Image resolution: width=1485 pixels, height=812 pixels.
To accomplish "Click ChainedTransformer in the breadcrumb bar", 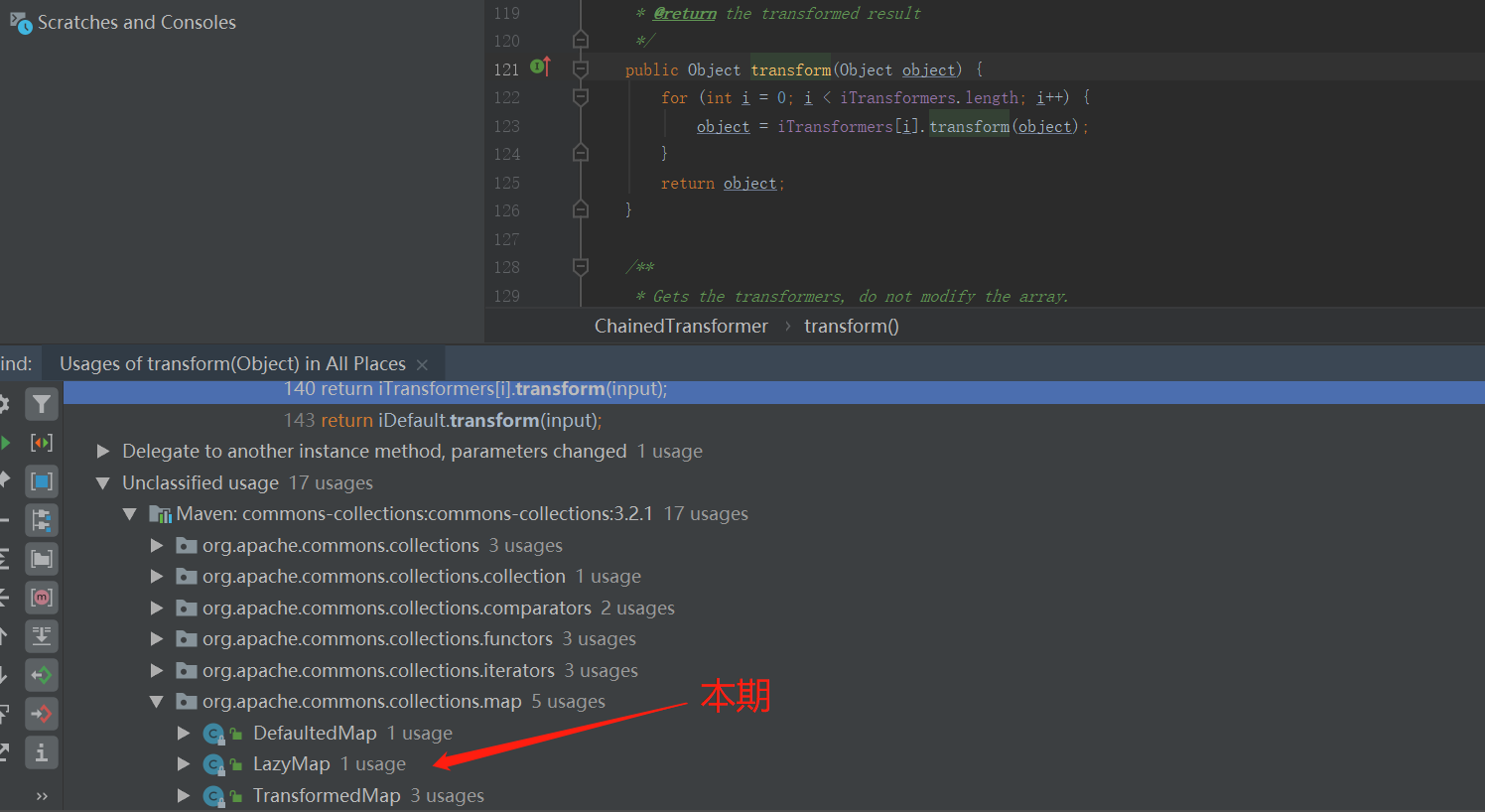I will 681,327.
